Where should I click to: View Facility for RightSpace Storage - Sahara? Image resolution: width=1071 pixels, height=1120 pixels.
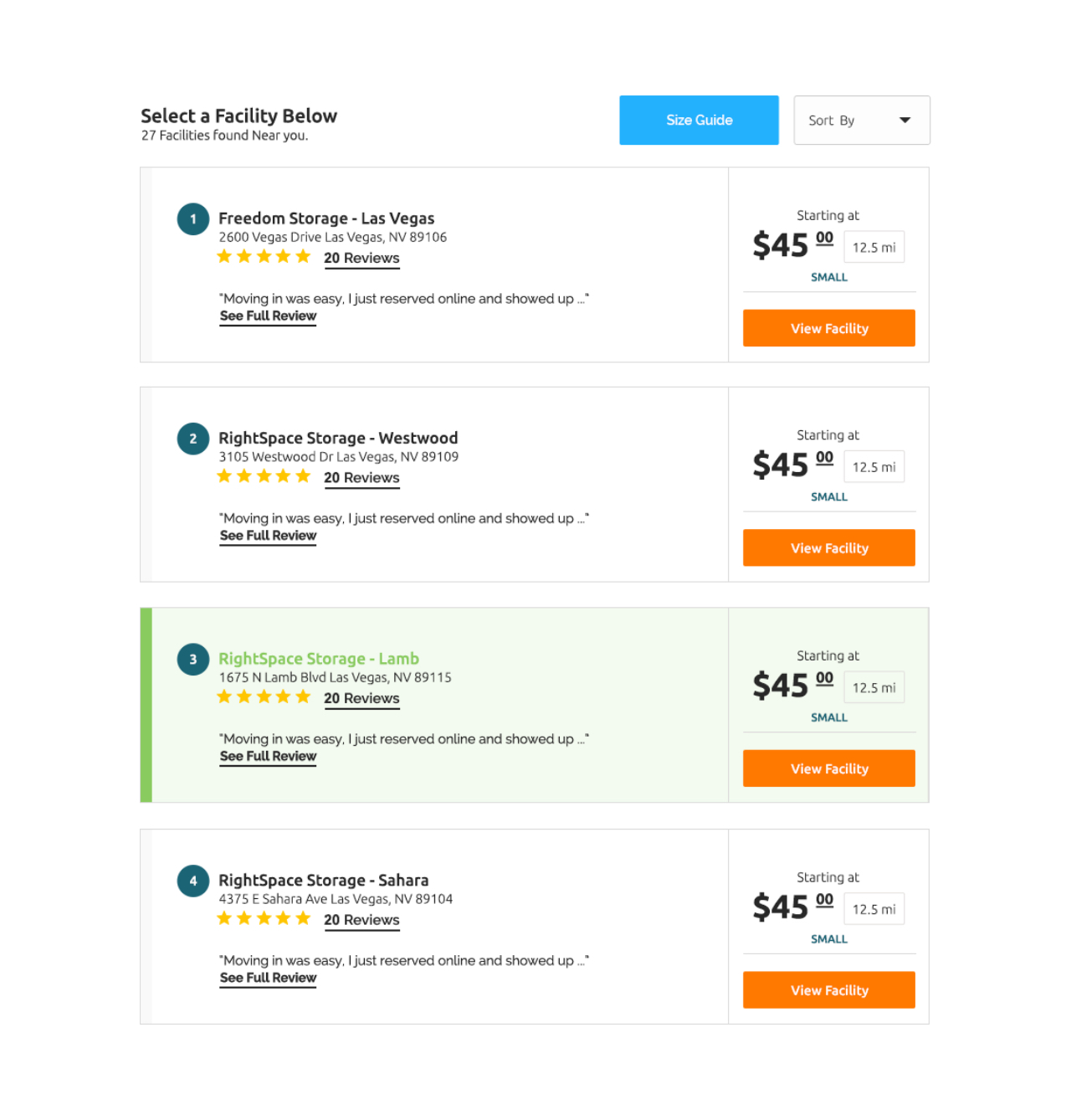(829, 989)
